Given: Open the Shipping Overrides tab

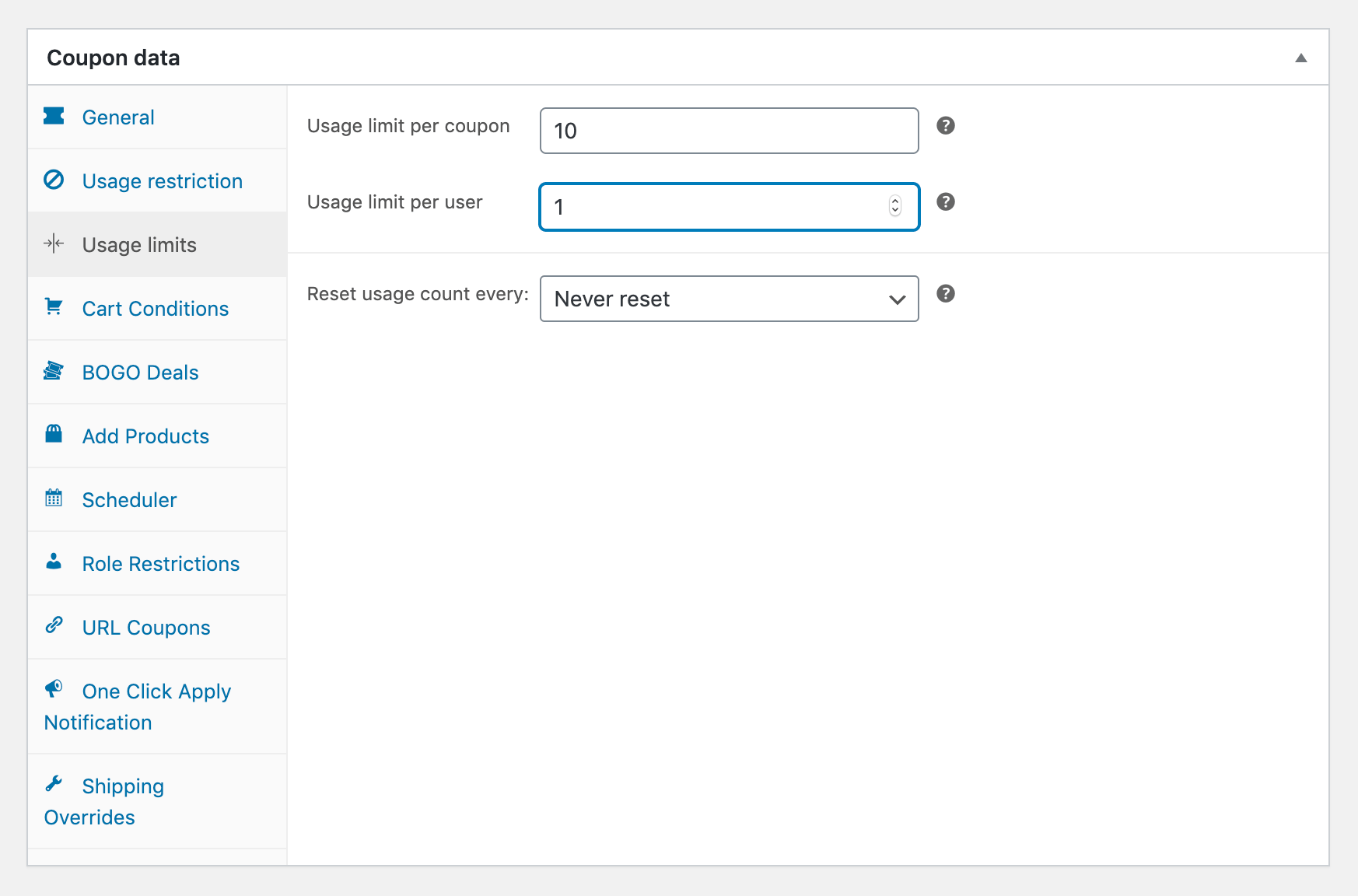Looking at the screenshot, I should pos(122,786).
